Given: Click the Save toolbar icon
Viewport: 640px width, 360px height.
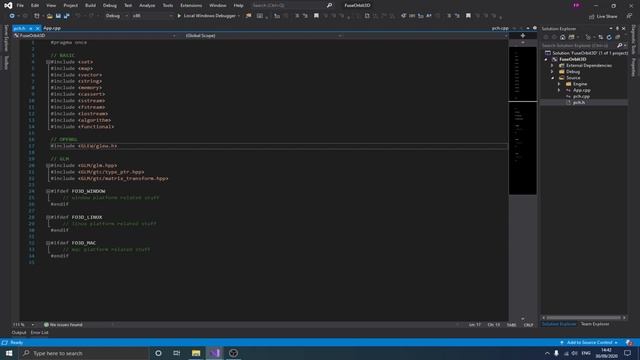Looking at the screenshot, I should [x=58, y=16].
